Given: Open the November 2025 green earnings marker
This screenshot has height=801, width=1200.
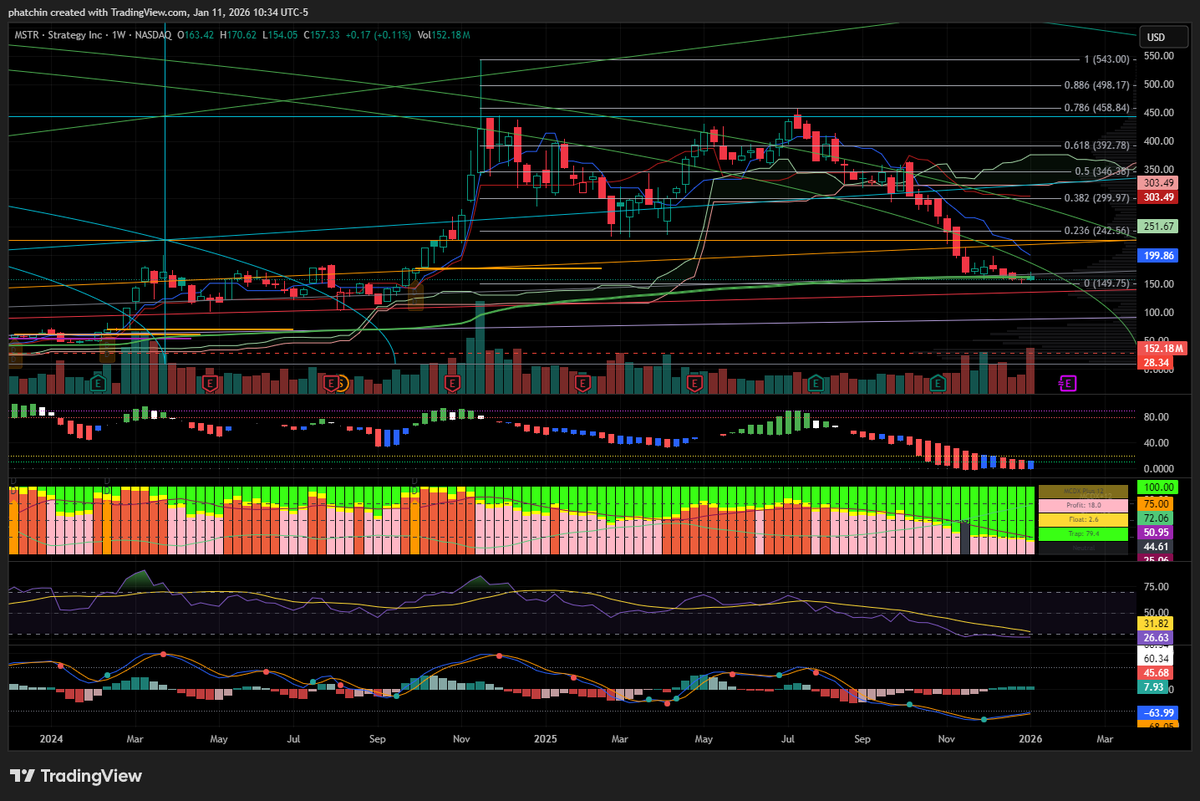Looking at the screenshot, I should pyautogui.click(x=938, y=383).
